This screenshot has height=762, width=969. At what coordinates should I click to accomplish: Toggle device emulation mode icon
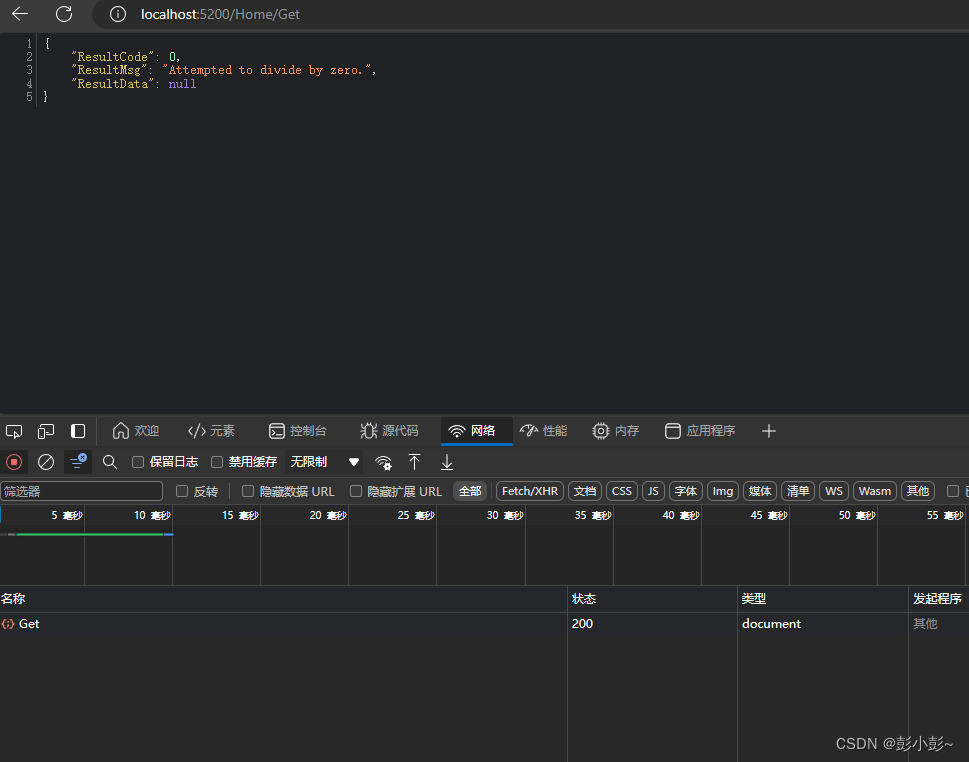[x=46, y=431]
